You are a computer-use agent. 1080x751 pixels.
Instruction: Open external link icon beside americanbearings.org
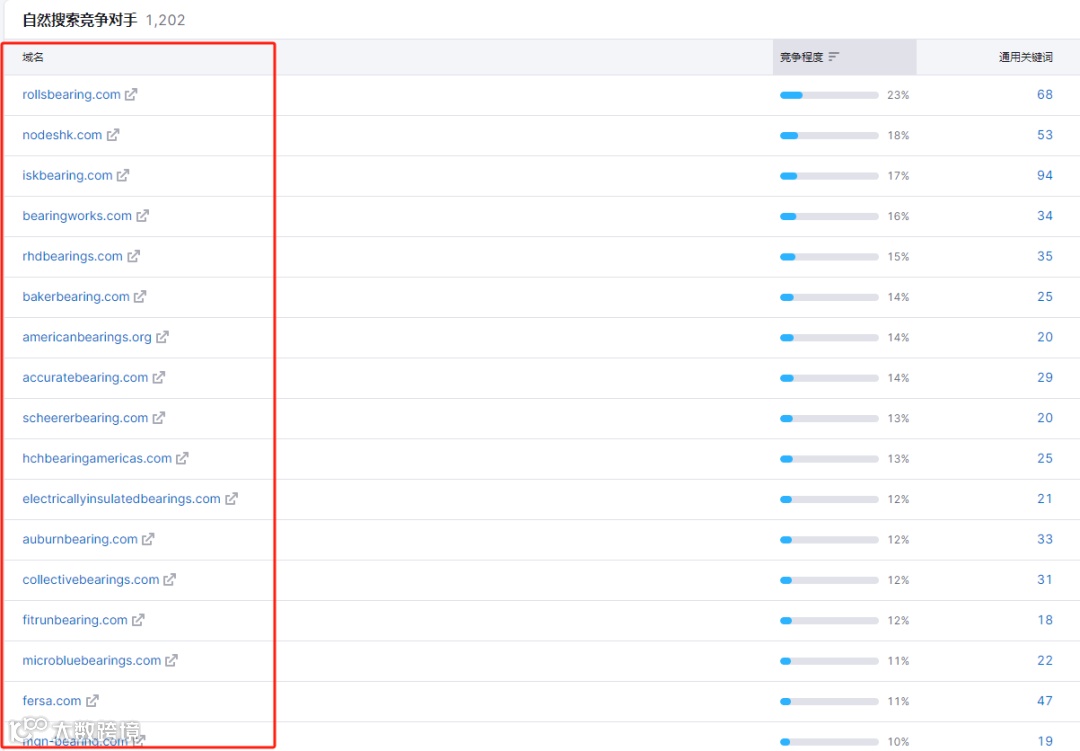pyautogui.click(x=163, y=337)
